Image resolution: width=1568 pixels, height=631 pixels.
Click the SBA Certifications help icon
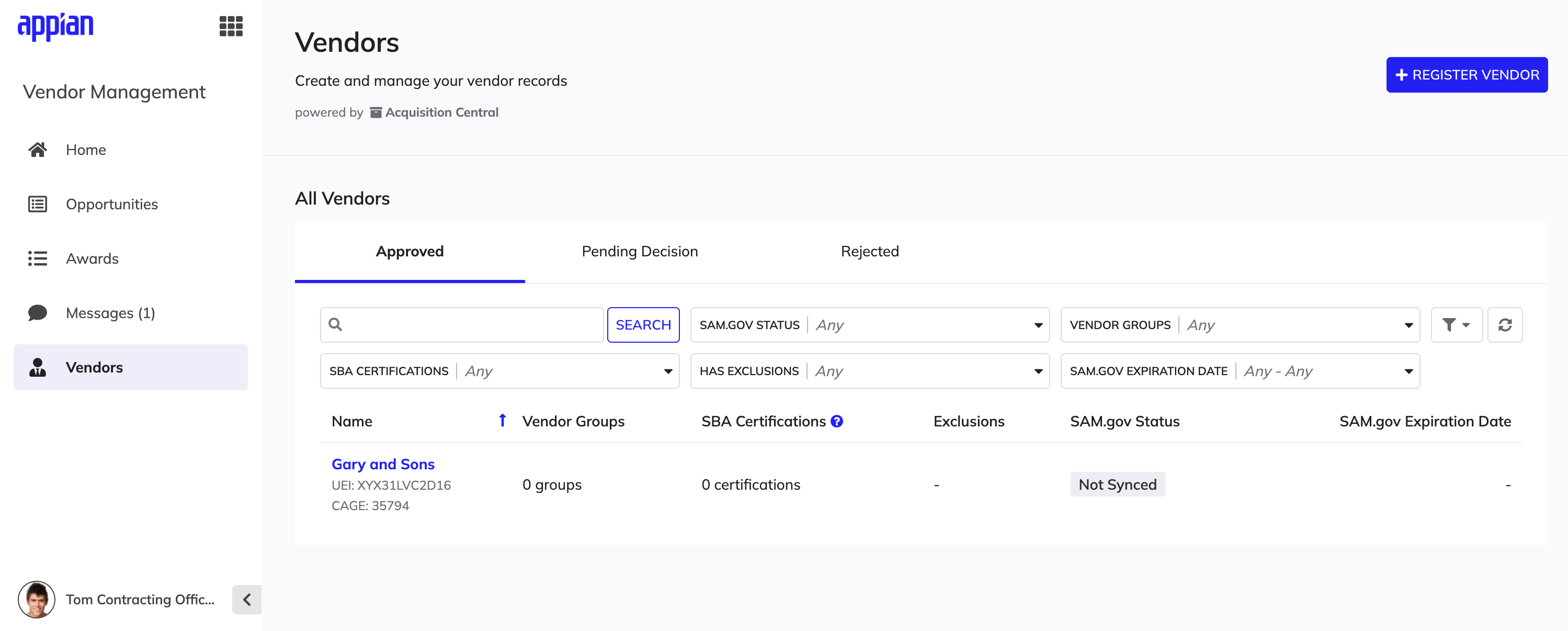pyautogui.click(x=837, y=422)
